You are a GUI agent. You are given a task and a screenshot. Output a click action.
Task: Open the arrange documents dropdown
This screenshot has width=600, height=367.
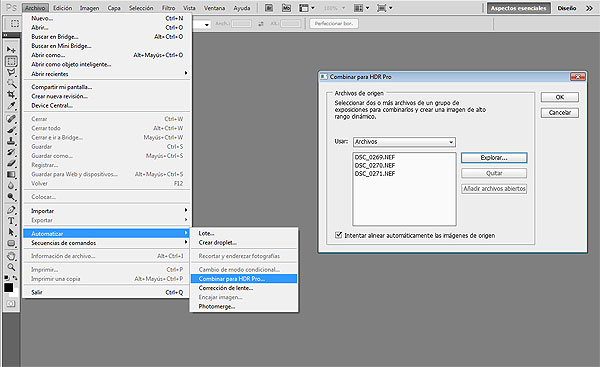(362, 8)
